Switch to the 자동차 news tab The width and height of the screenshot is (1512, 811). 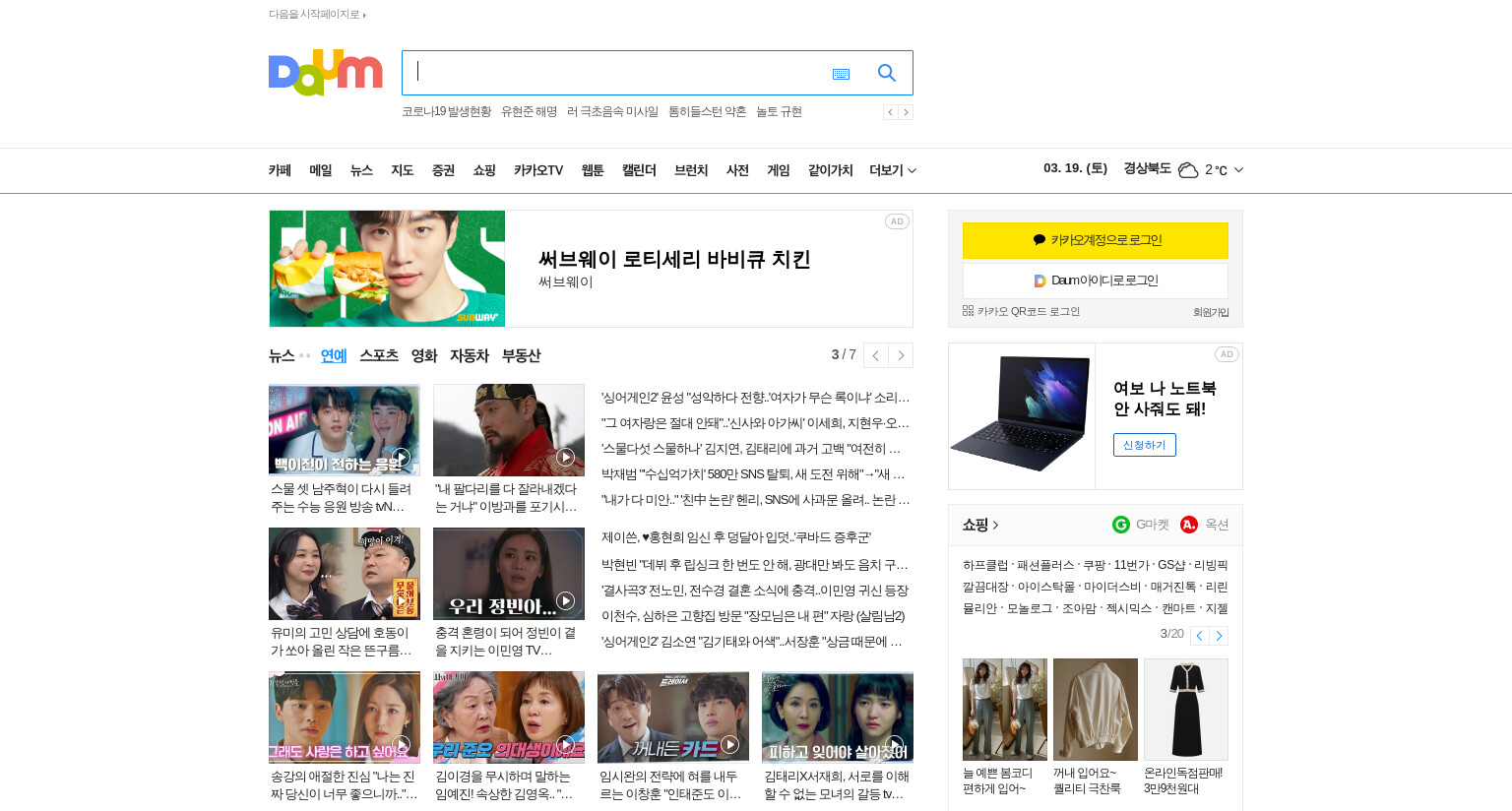click(470, 355)
